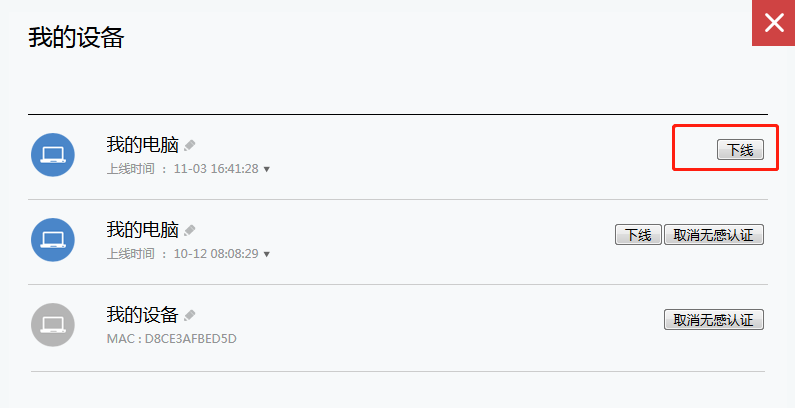This screenshot has height=408, width=795.
Task: Rename the device online since 10-12 via its pencil icon
Action: coord(190,231)
